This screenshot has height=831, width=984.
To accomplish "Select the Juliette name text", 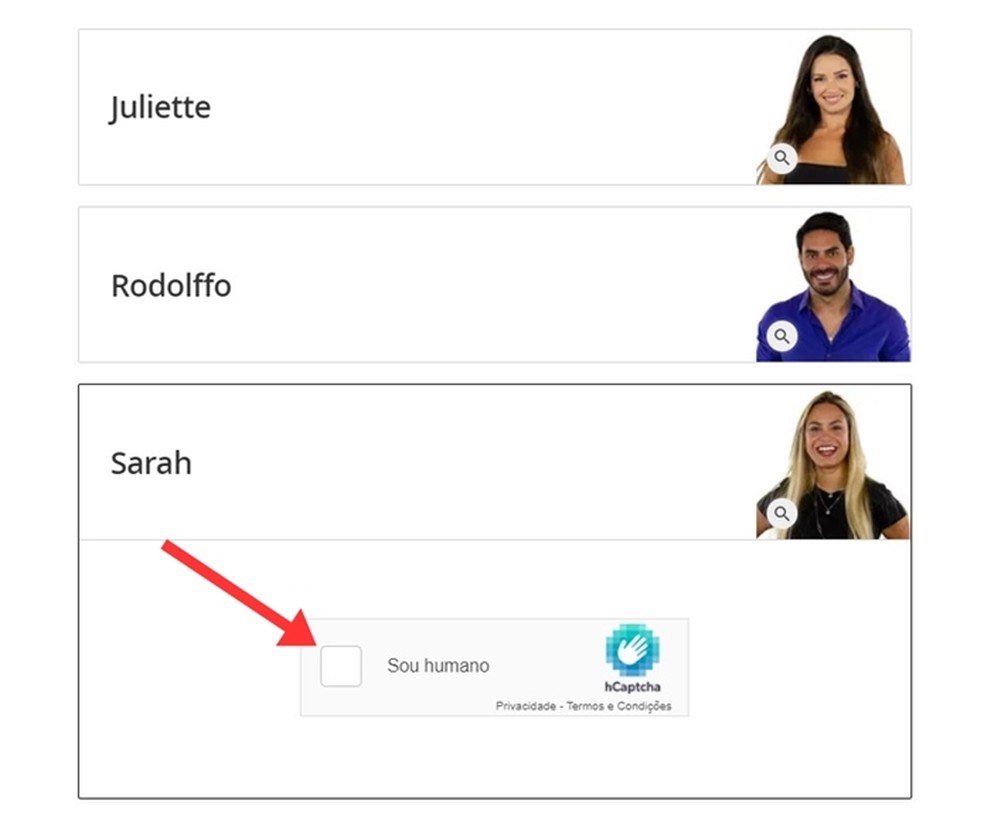I will pos(160,107).
